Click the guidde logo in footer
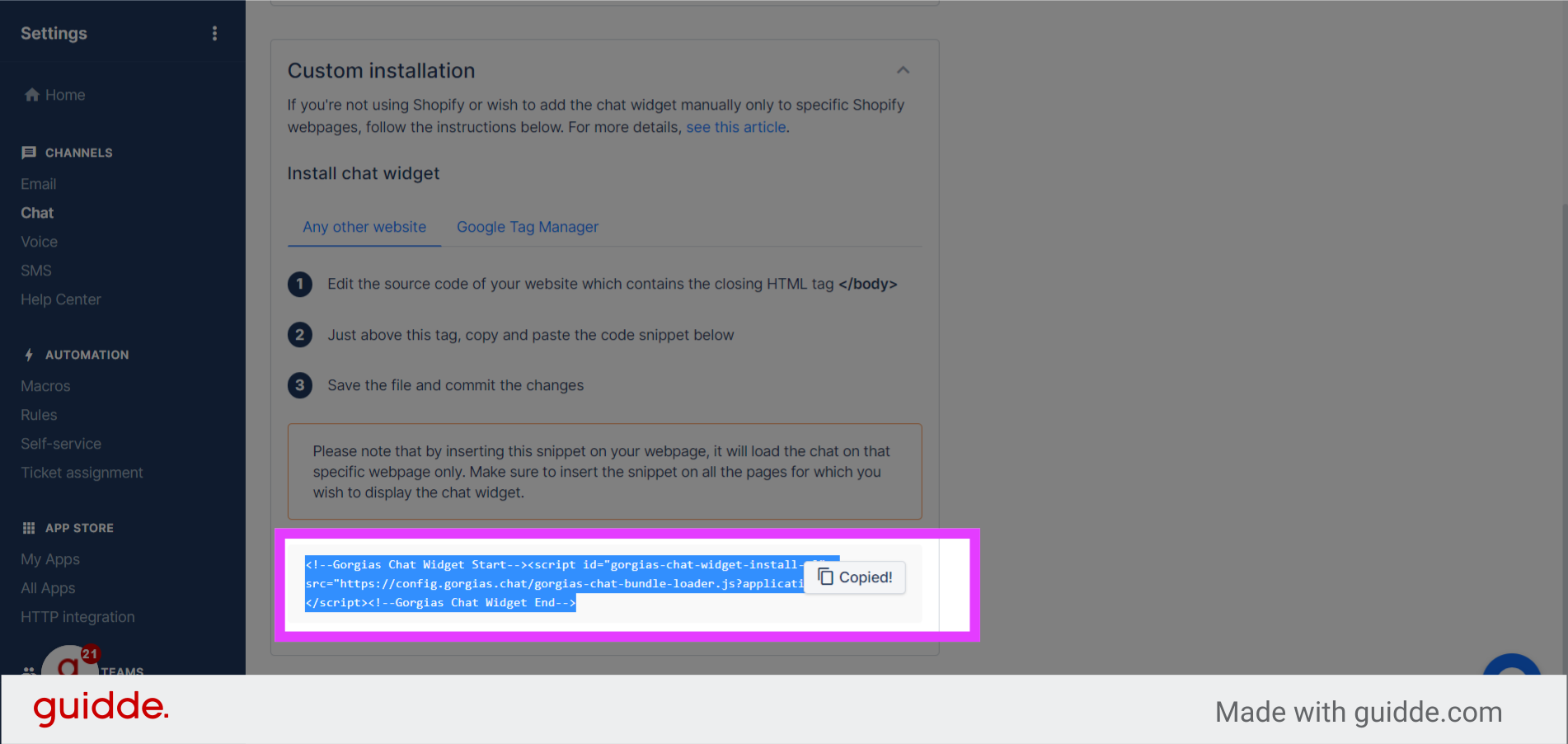1568x744 pixels. tap(101, 708)
